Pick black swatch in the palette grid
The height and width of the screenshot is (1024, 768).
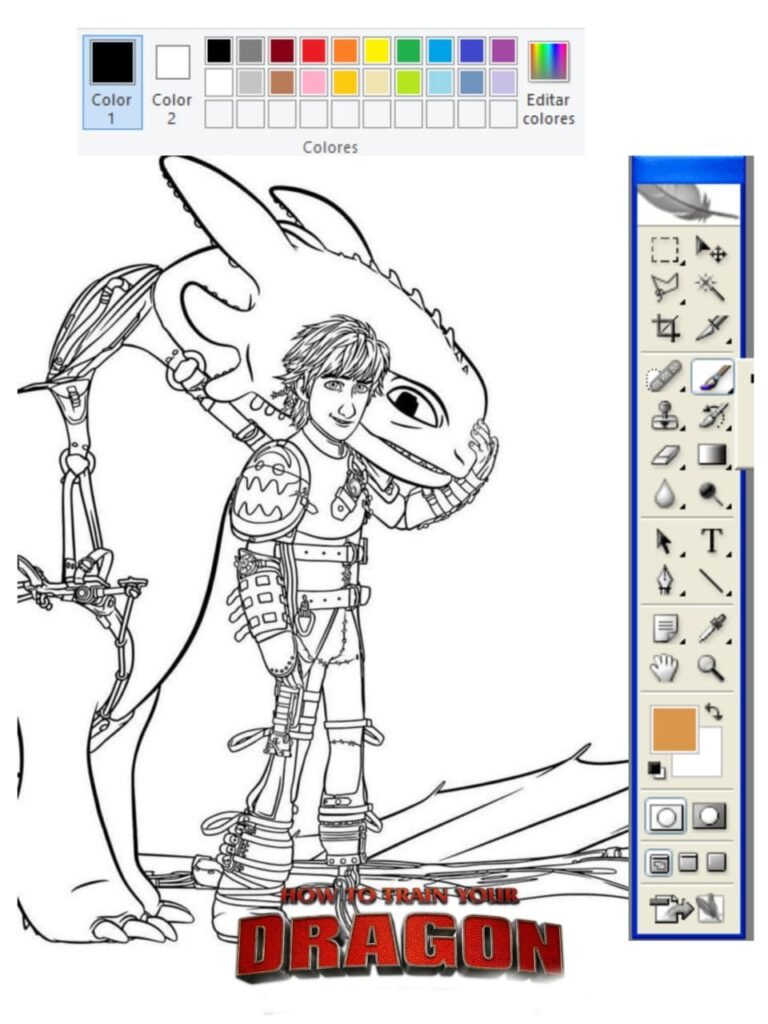click(219, 51)
